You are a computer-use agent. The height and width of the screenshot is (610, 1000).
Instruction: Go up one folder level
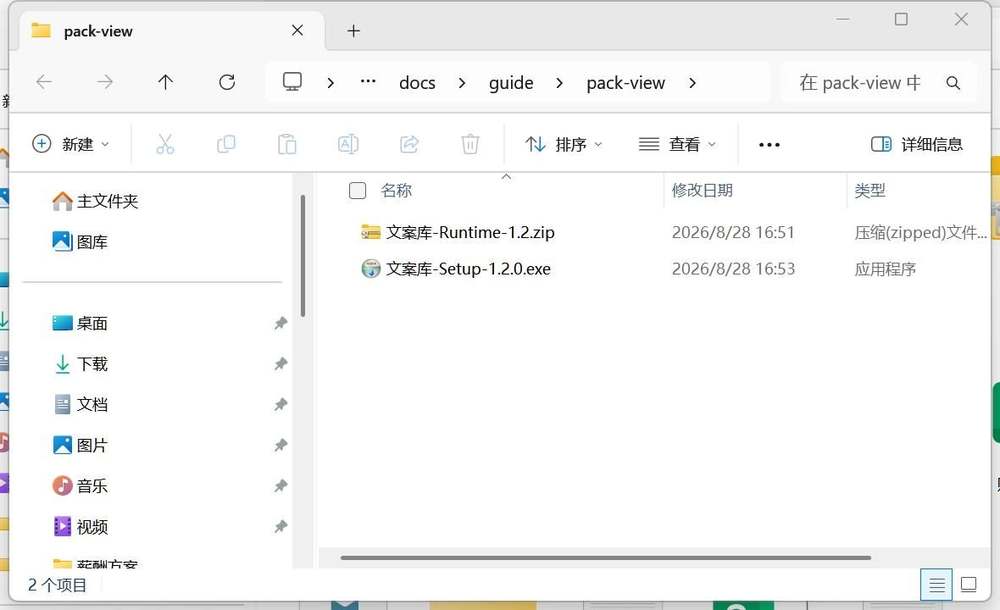tap(165, 82)
